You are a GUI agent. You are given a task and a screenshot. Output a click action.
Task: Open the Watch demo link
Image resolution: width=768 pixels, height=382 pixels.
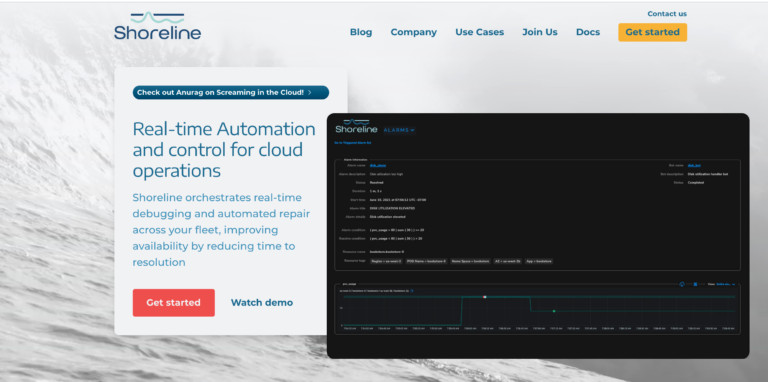click(262, 303)
